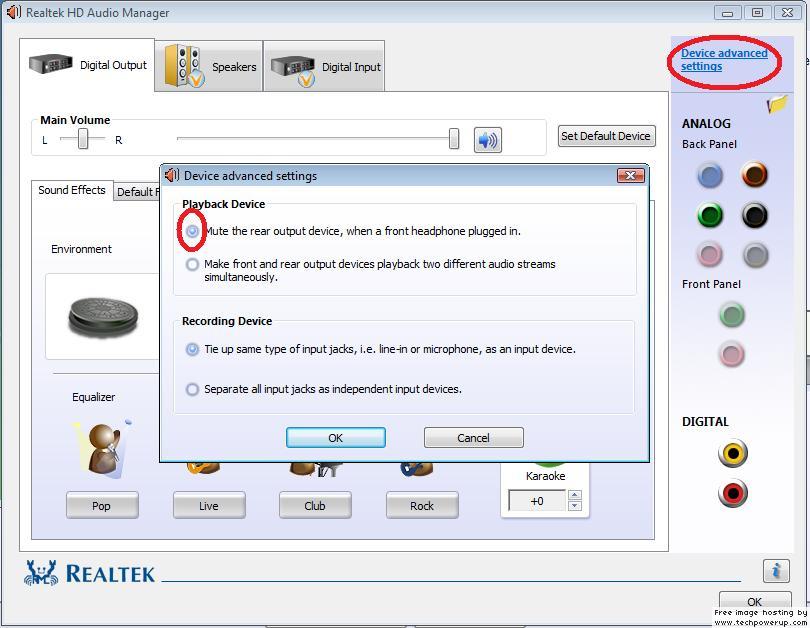Click the pink back panel jack
810x628 pixels.
click(x=710, y=255)
